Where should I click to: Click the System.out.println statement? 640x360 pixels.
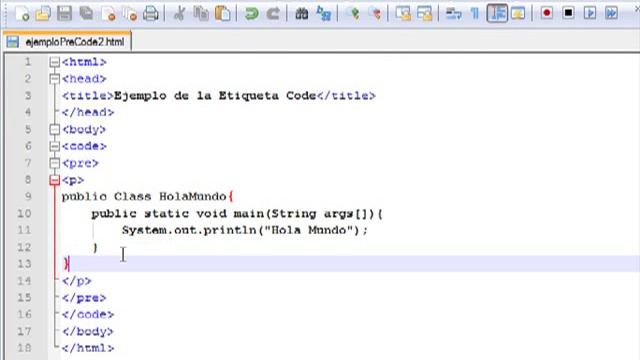coord(244,230)
